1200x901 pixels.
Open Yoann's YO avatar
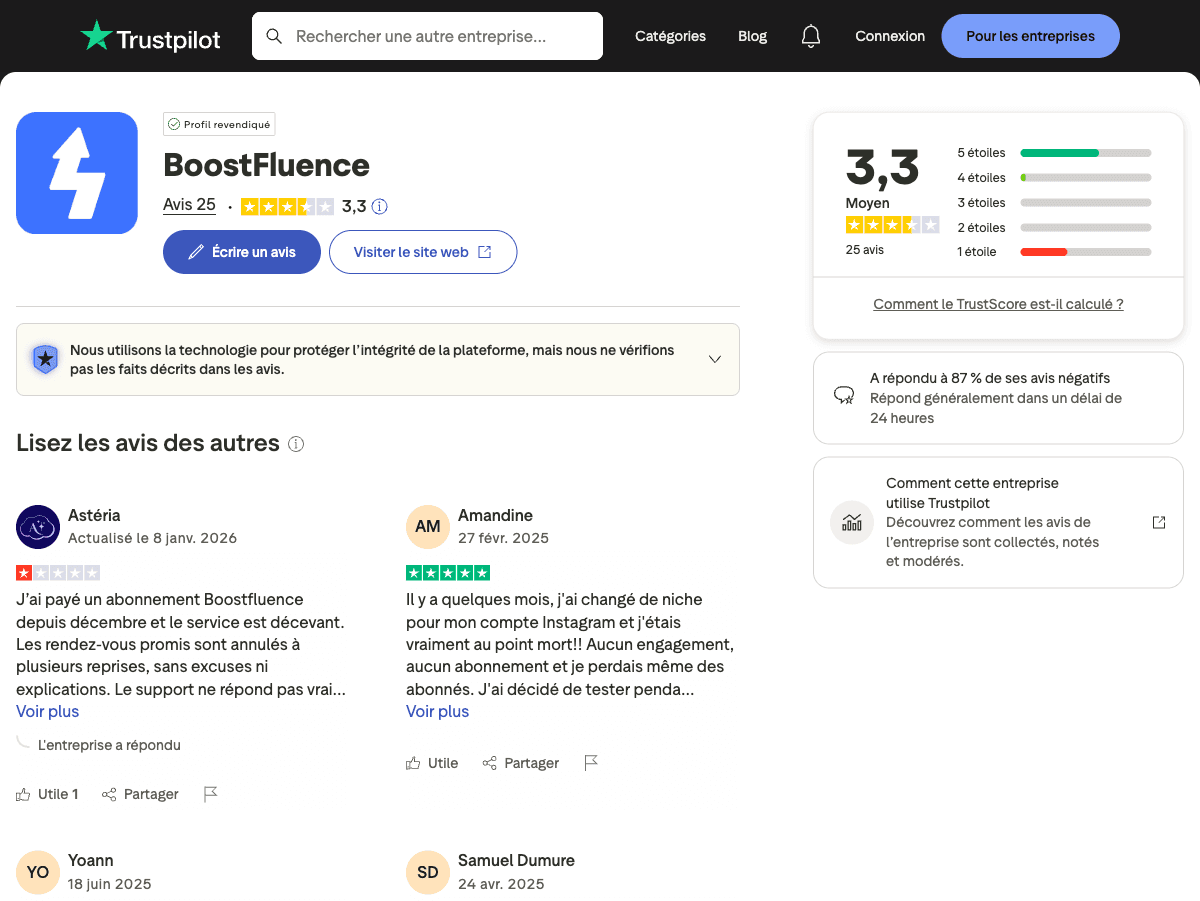tap(38, 872)
